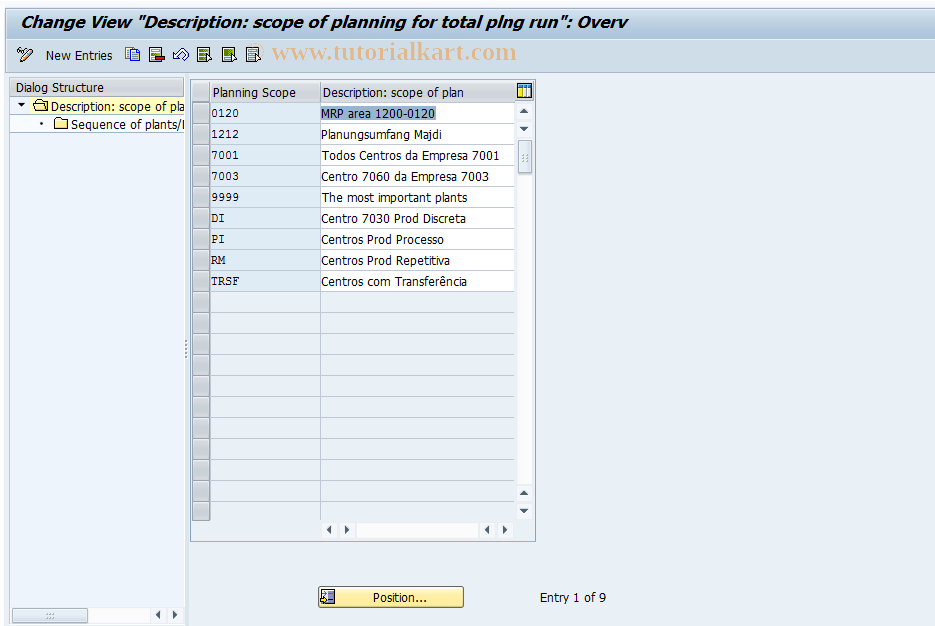Select the 1212 Planungsumfang Majdi entry

[380, 134]
